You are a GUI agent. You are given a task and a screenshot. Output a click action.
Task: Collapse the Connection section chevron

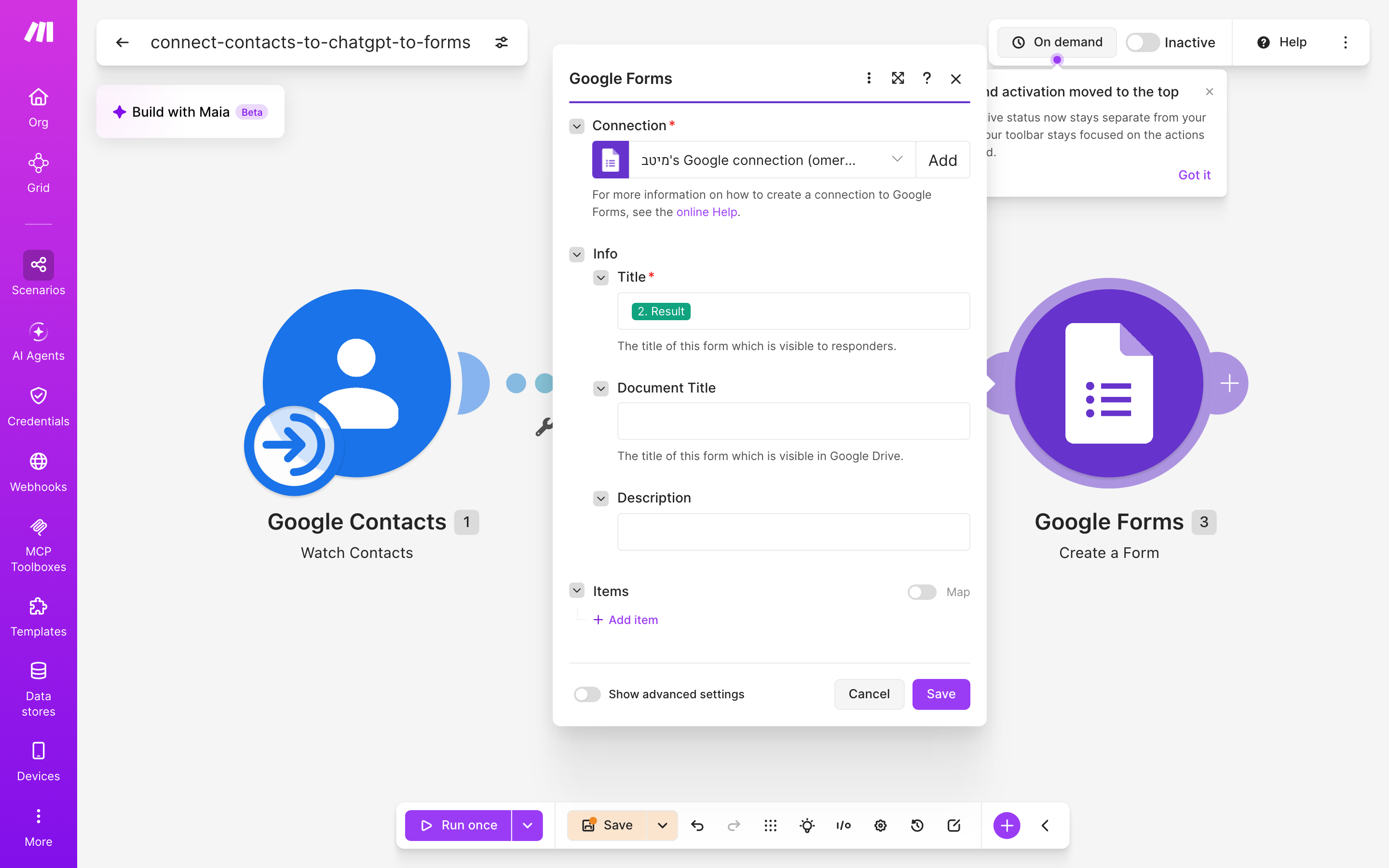[x=577, y=126]
